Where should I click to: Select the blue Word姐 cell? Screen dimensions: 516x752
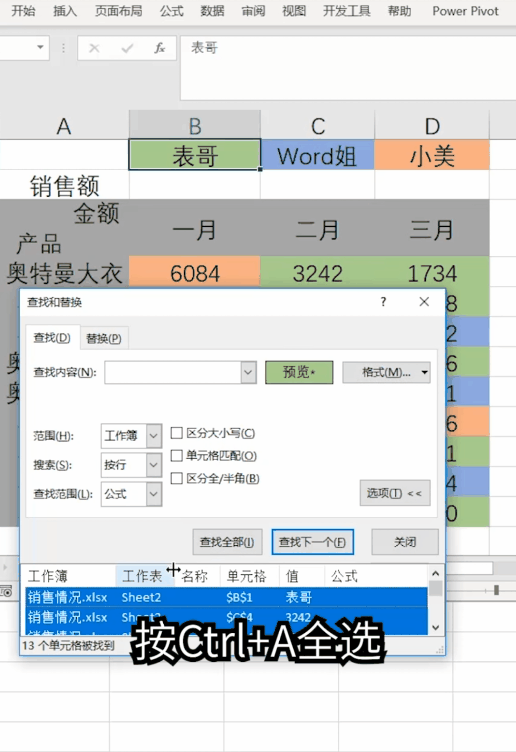317,155
